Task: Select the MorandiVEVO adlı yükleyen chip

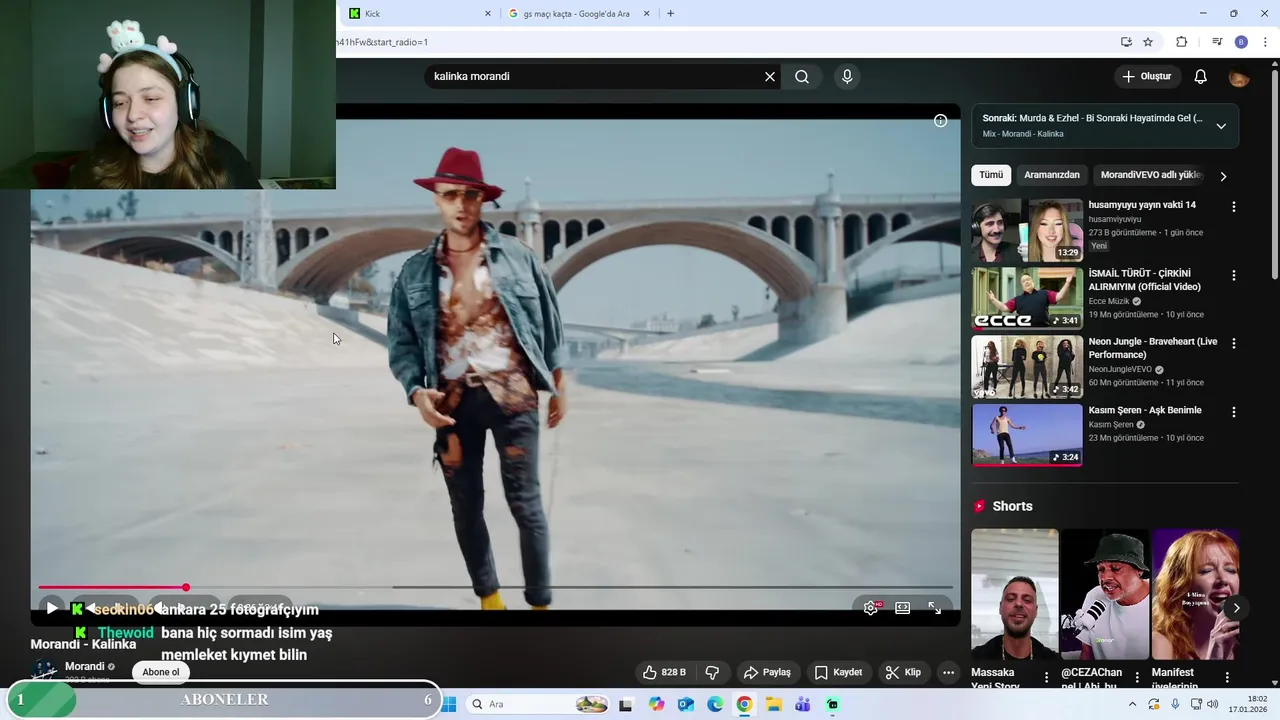Action: click(x=1151, y=175)
